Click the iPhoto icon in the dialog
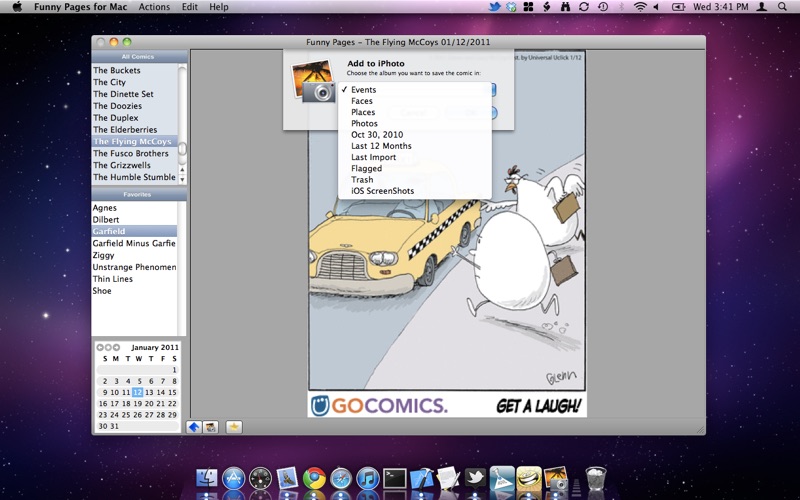800x500 pixels. pos(313,81)
